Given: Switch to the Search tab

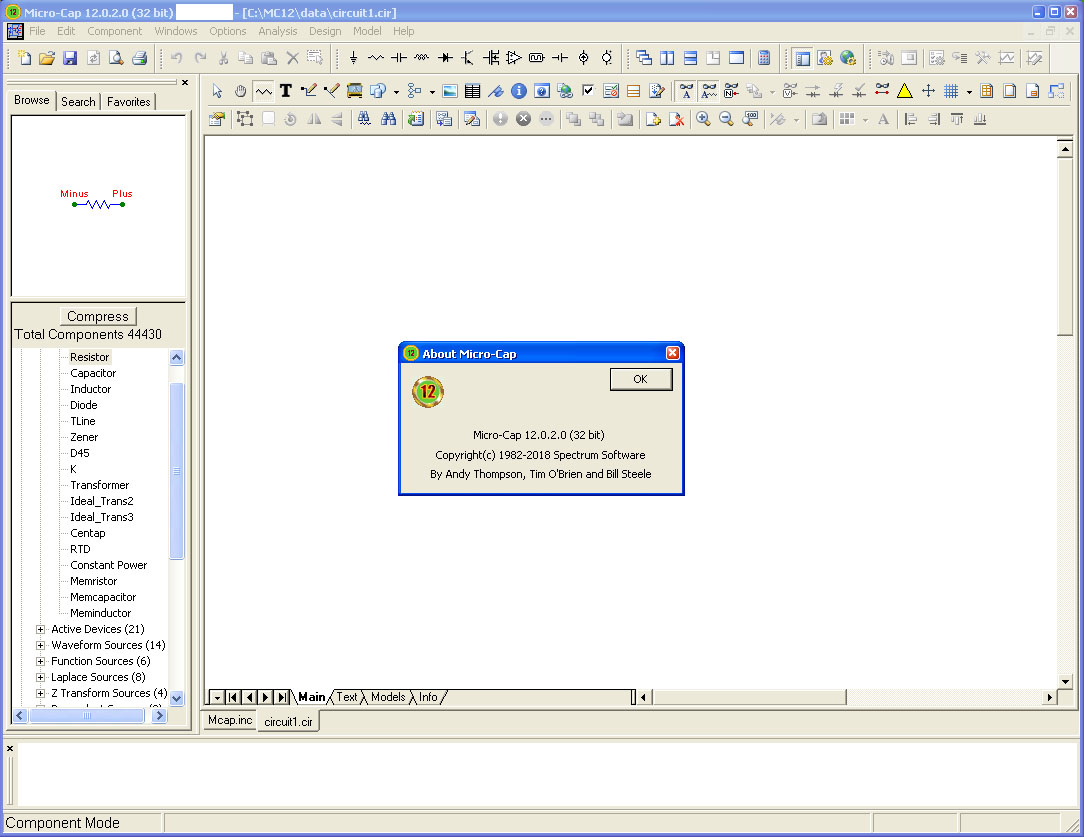Looking at the screenshot, I should point(78,102).
